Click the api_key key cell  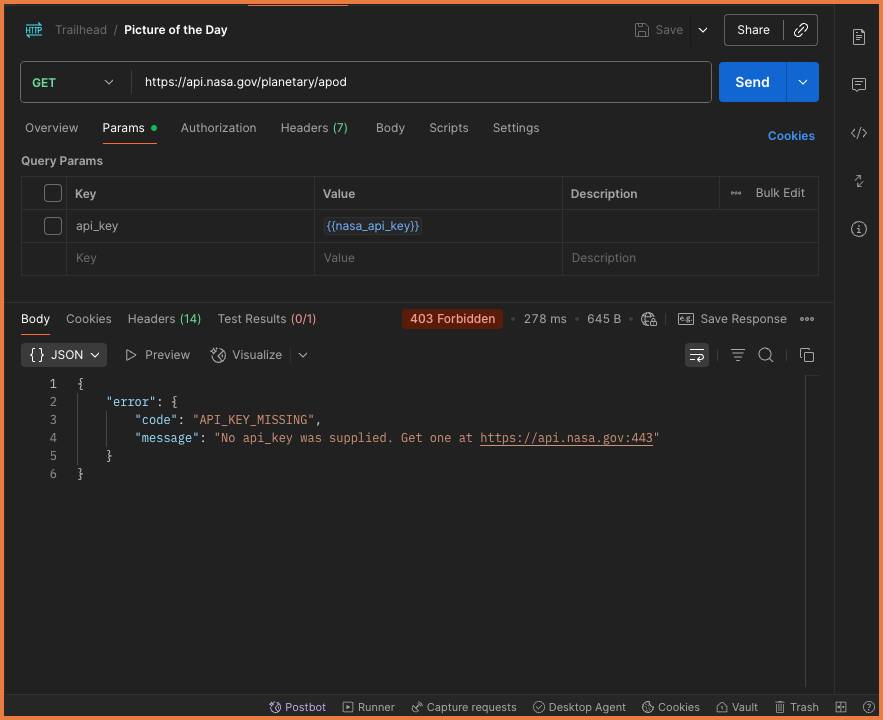pyautogui.click(x=190, y=226)
